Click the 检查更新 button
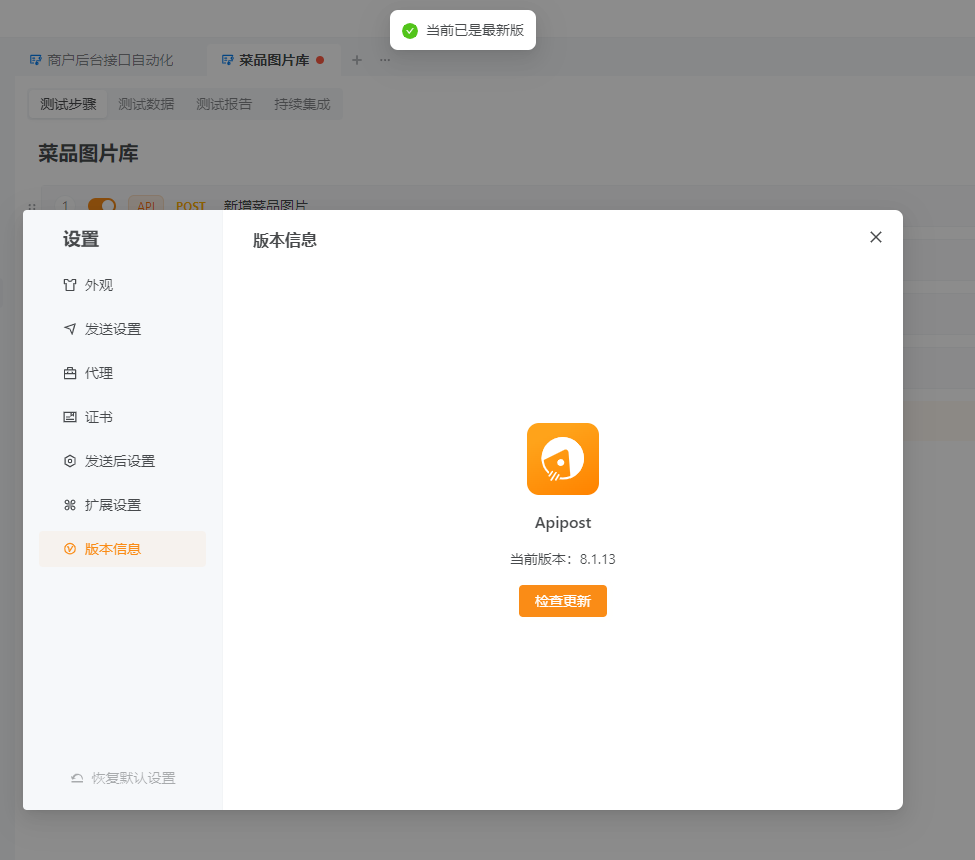This screenshot has width=975, height=860. point(563,601)
